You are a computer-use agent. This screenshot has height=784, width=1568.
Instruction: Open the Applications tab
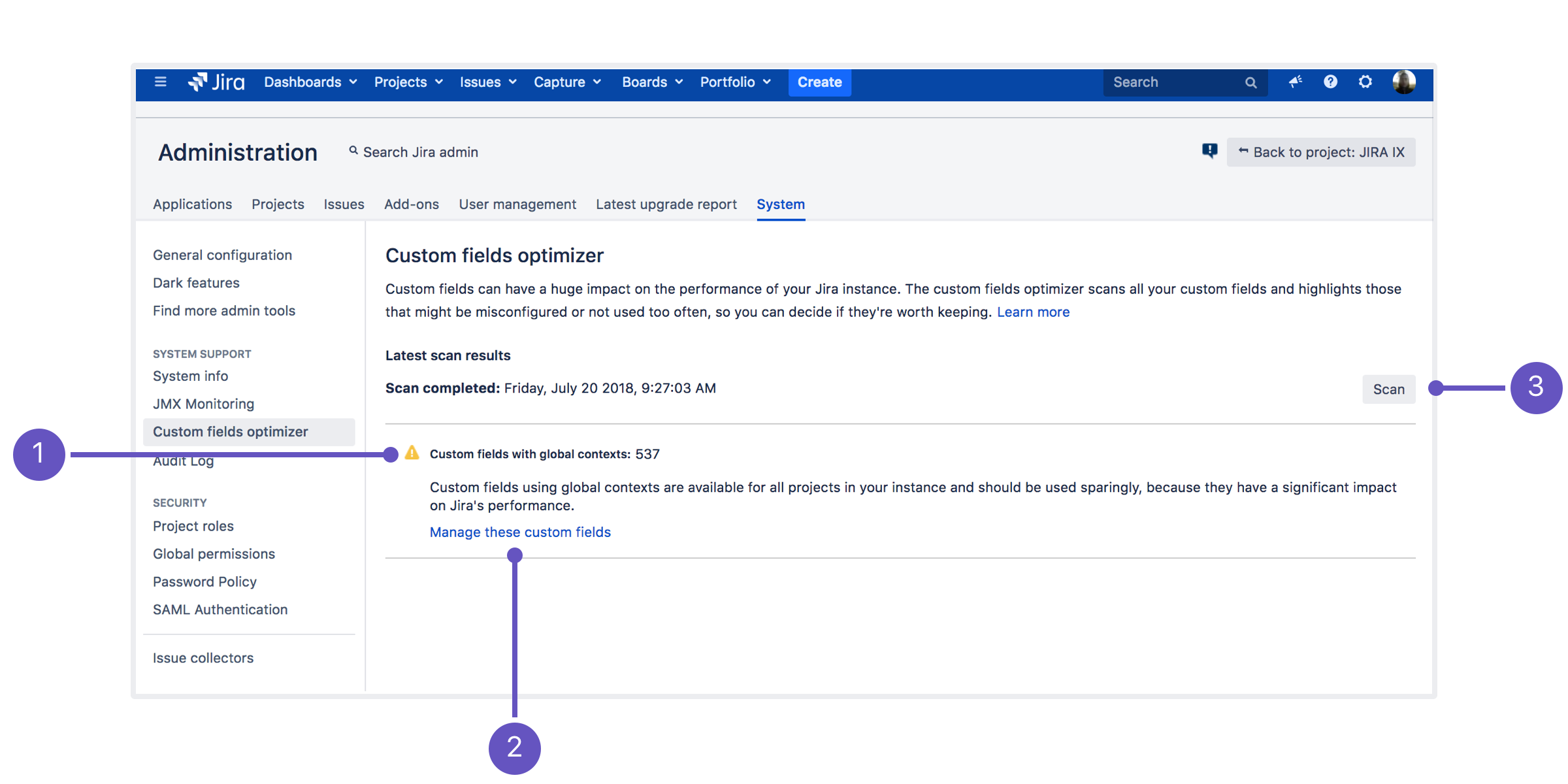[x=192, y=204]
